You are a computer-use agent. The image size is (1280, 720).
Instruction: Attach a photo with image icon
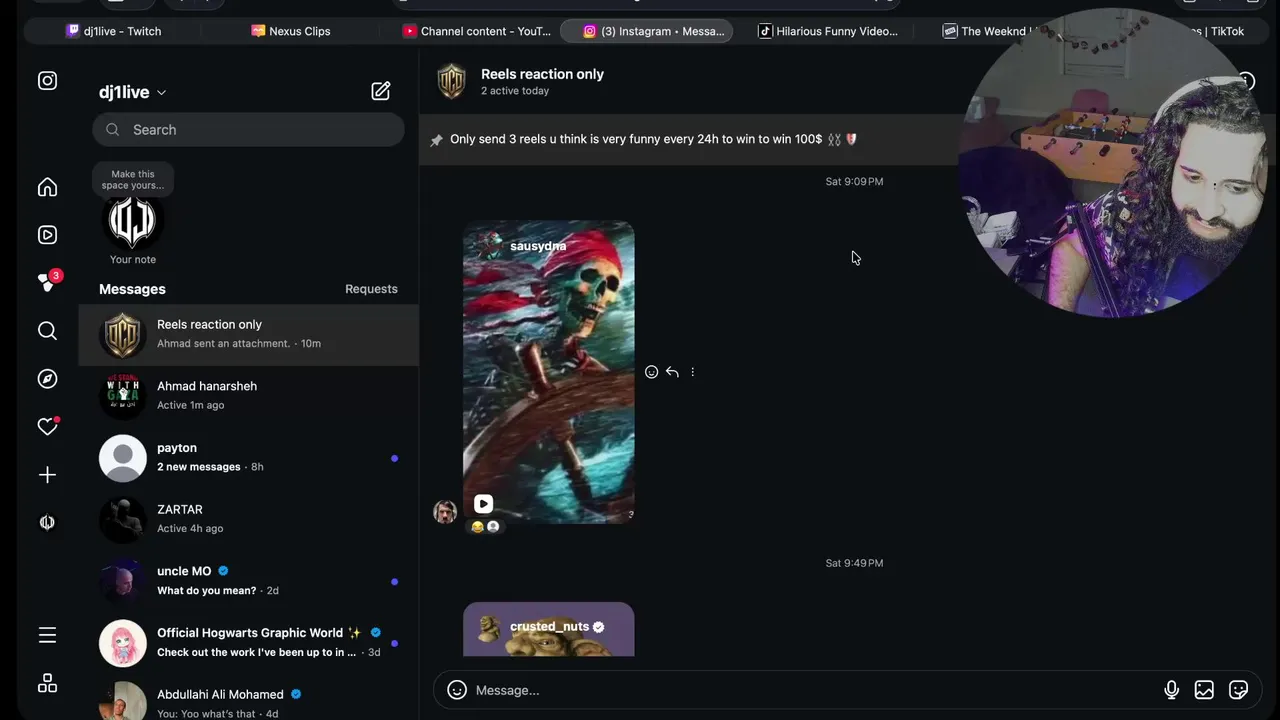1204,690
